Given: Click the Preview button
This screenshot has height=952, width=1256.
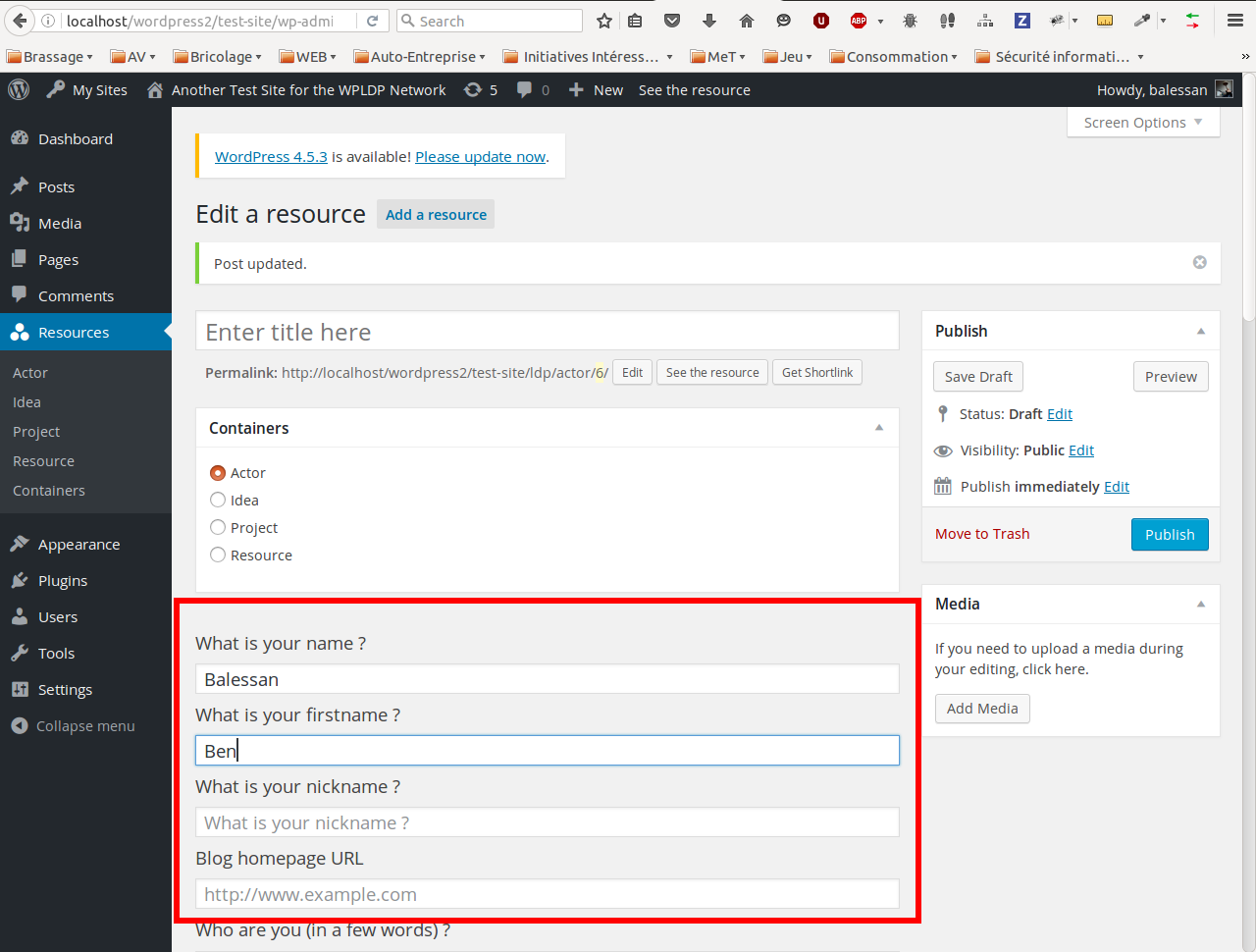Looking at the screenshot, I should (x=1171, y=376).
